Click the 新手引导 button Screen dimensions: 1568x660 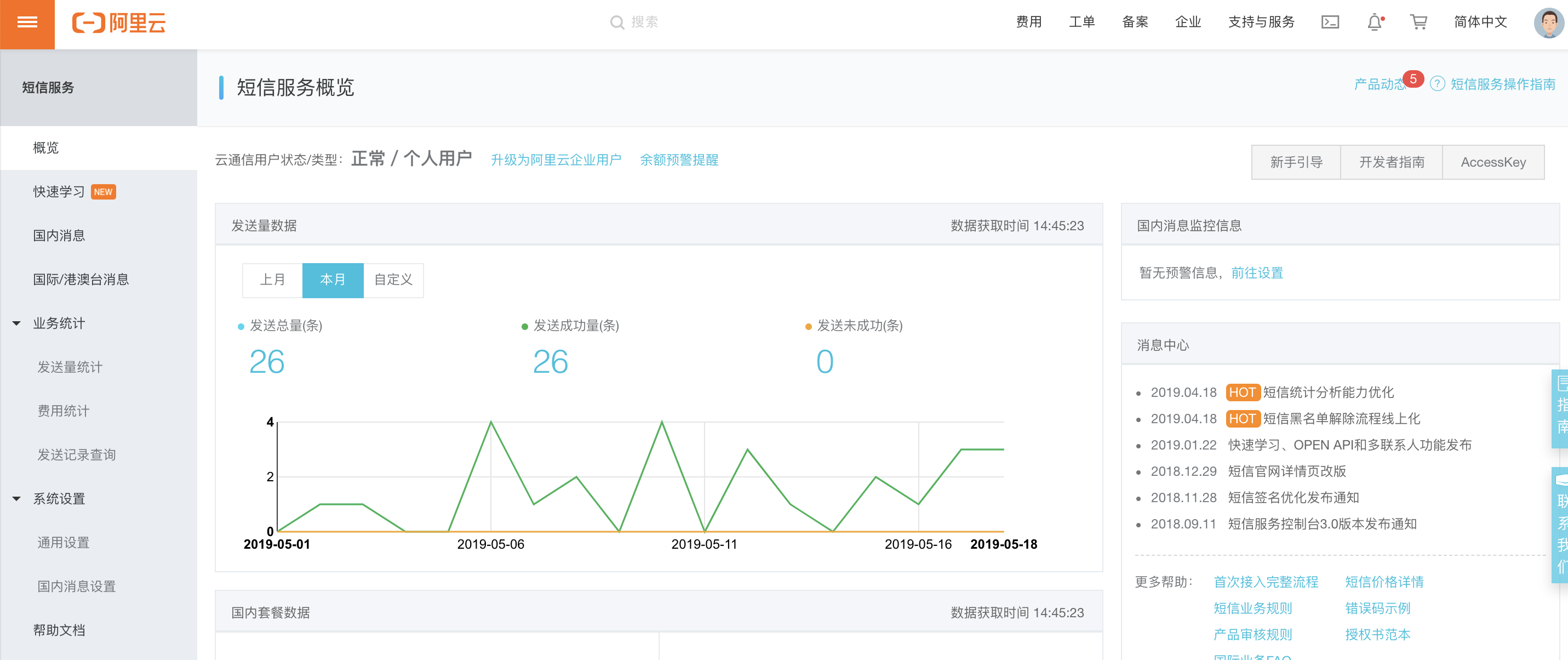click(x=1296, y=162)
